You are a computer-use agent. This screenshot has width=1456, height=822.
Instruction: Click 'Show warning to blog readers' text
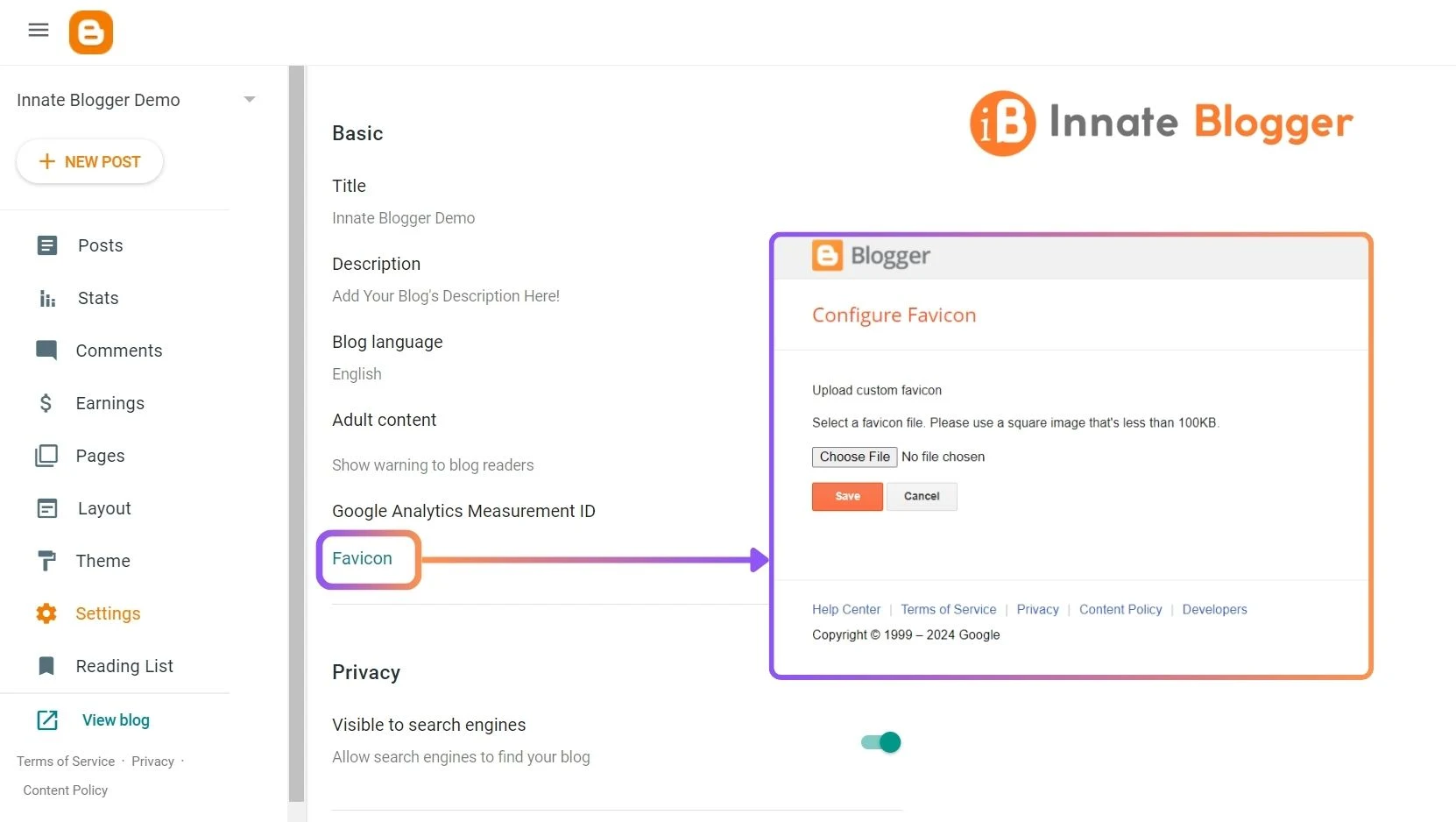(433, 465)
